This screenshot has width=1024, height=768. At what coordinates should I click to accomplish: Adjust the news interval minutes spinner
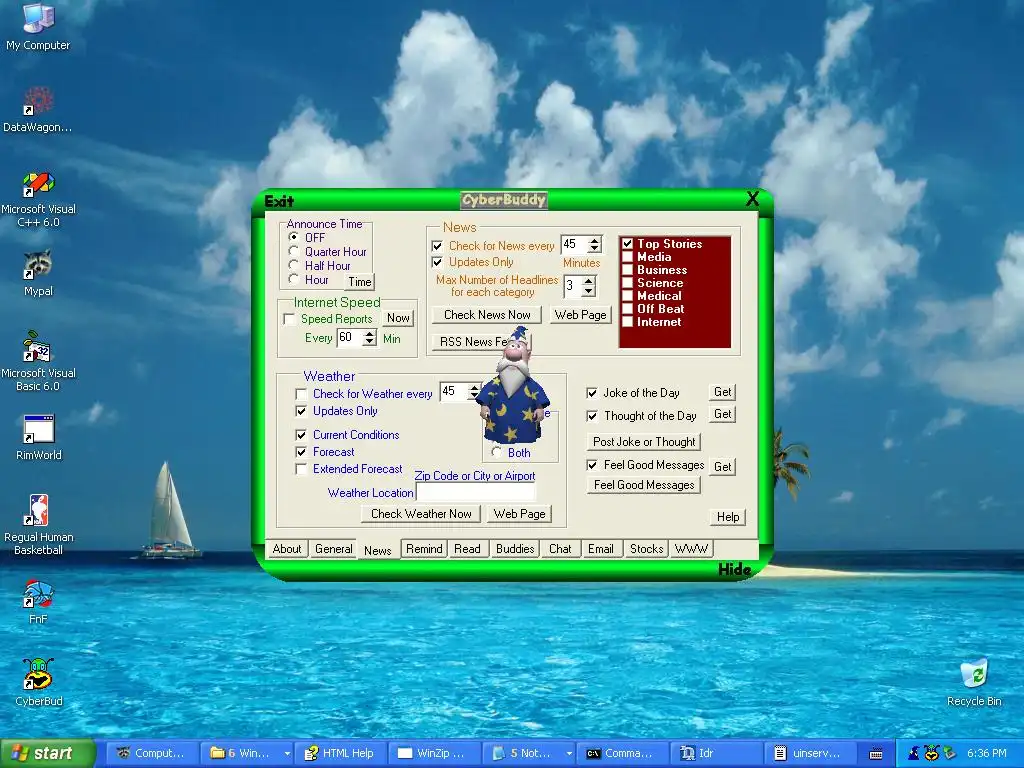tap(594, 245)
